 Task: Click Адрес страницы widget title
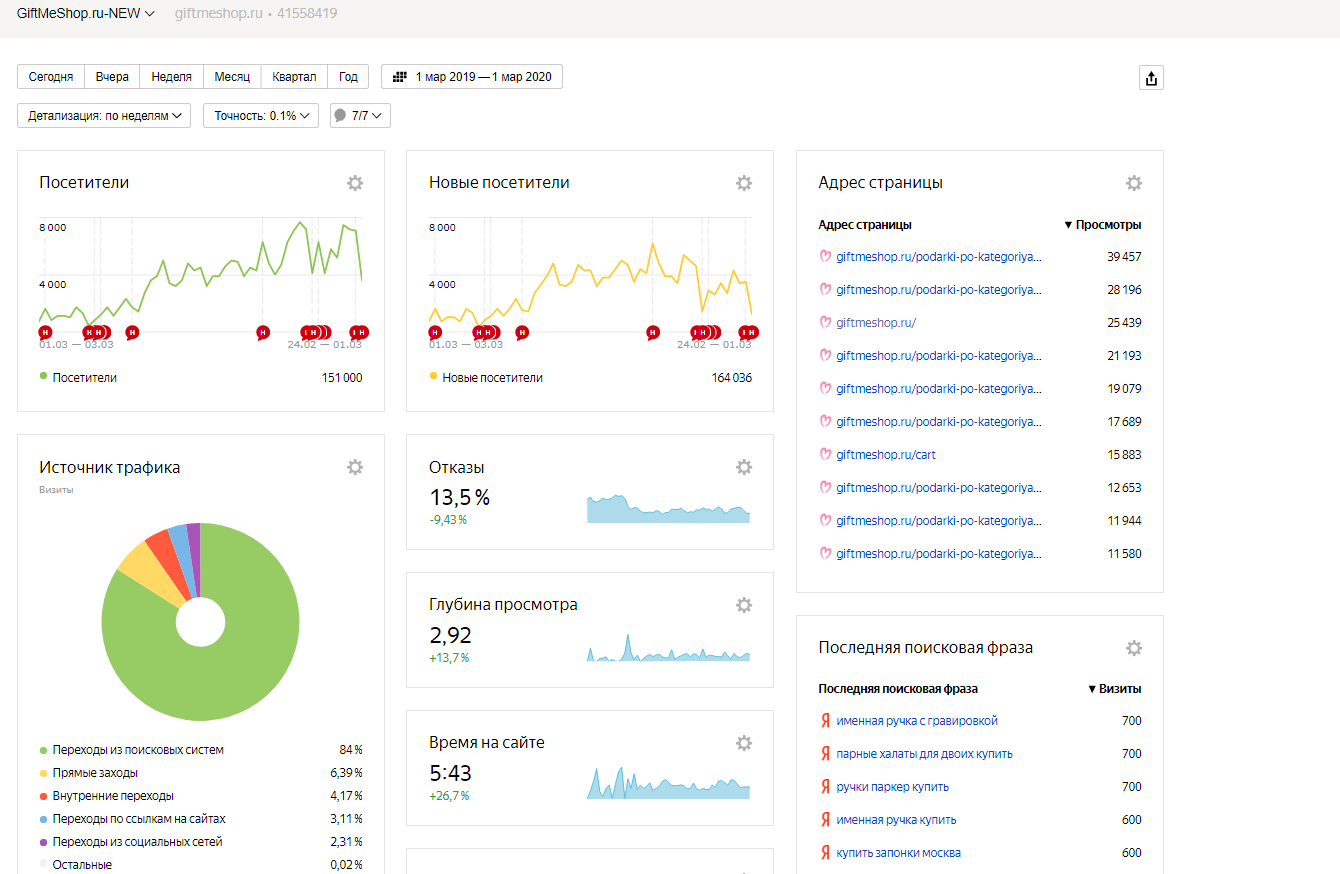[x=880, y=183]
